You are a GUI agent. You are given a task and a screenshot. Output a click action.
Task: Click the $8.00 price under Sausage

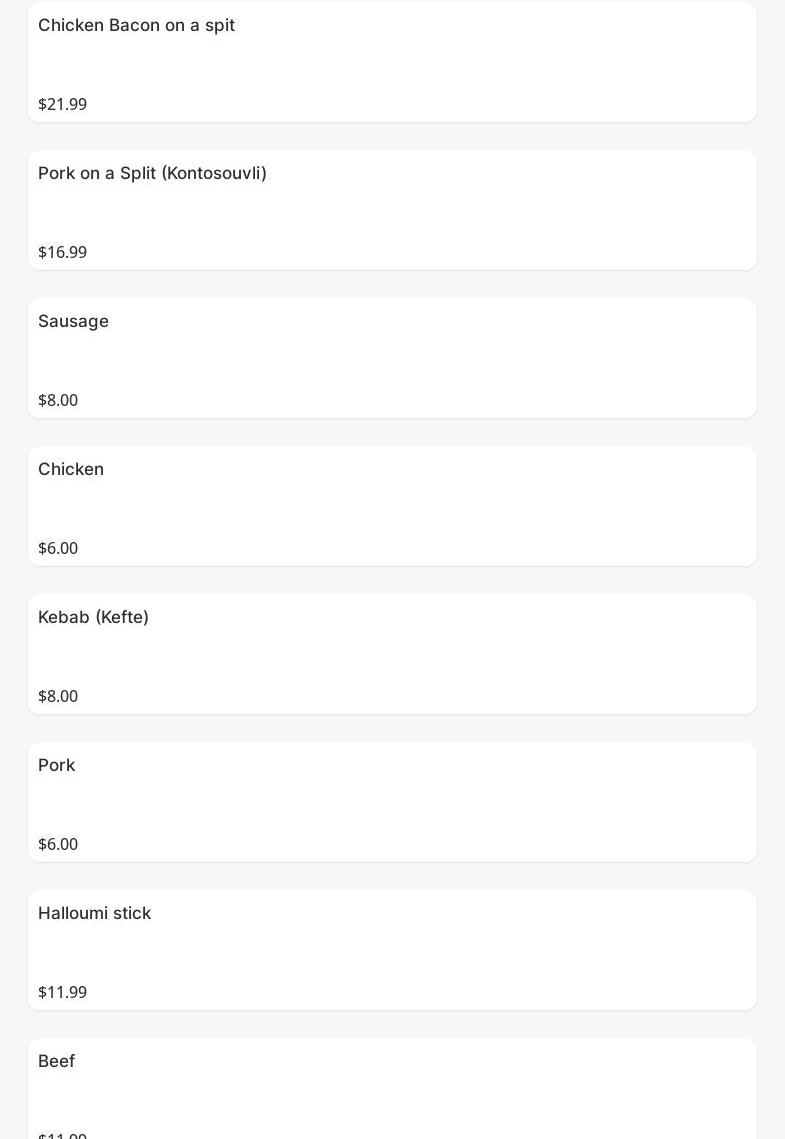click(58, 400)
